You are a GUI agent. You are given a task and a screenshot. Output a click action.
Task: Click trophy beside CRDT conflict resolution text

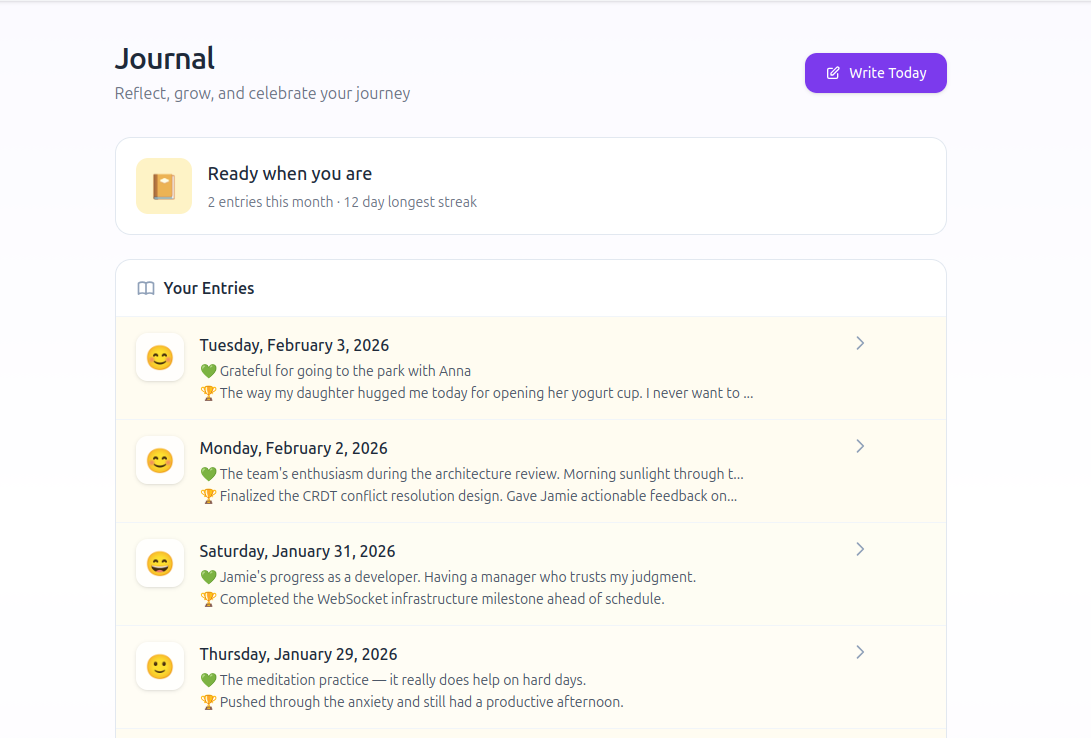208,496
